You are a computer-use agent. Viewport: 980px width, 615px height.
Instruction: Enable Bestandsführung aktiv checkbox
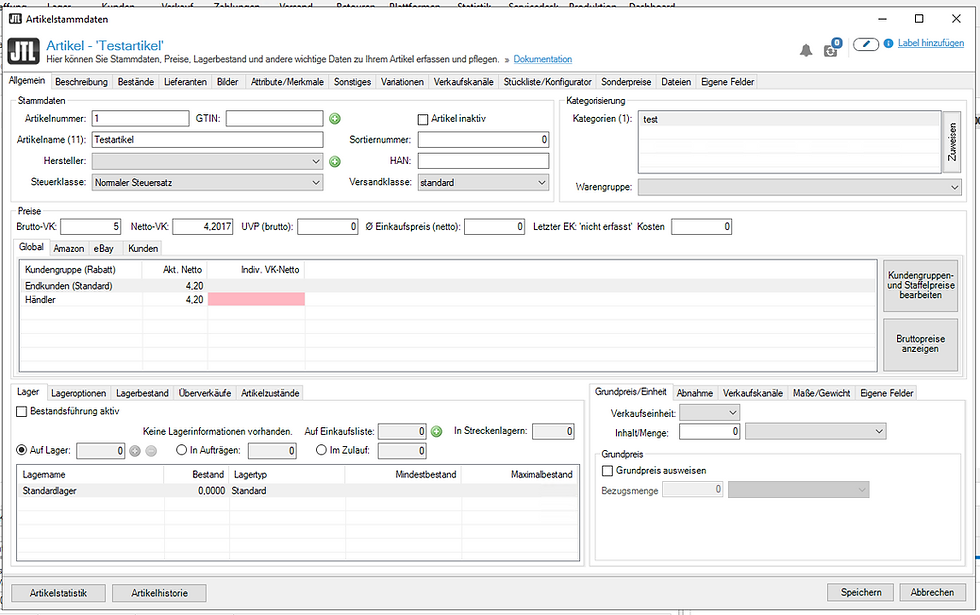(x=22, y=411)
